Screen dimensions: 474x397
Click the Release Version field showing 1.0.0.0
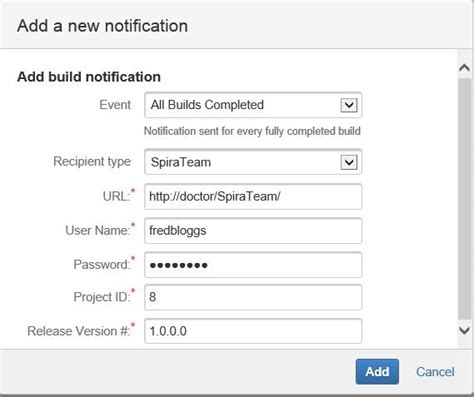pyautogui.click(x=253, y=331)
